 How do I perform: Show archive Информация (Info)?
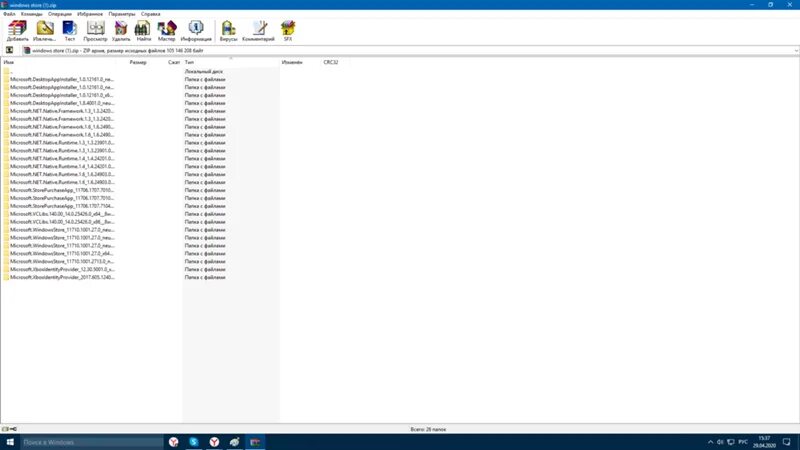[196, 31]
